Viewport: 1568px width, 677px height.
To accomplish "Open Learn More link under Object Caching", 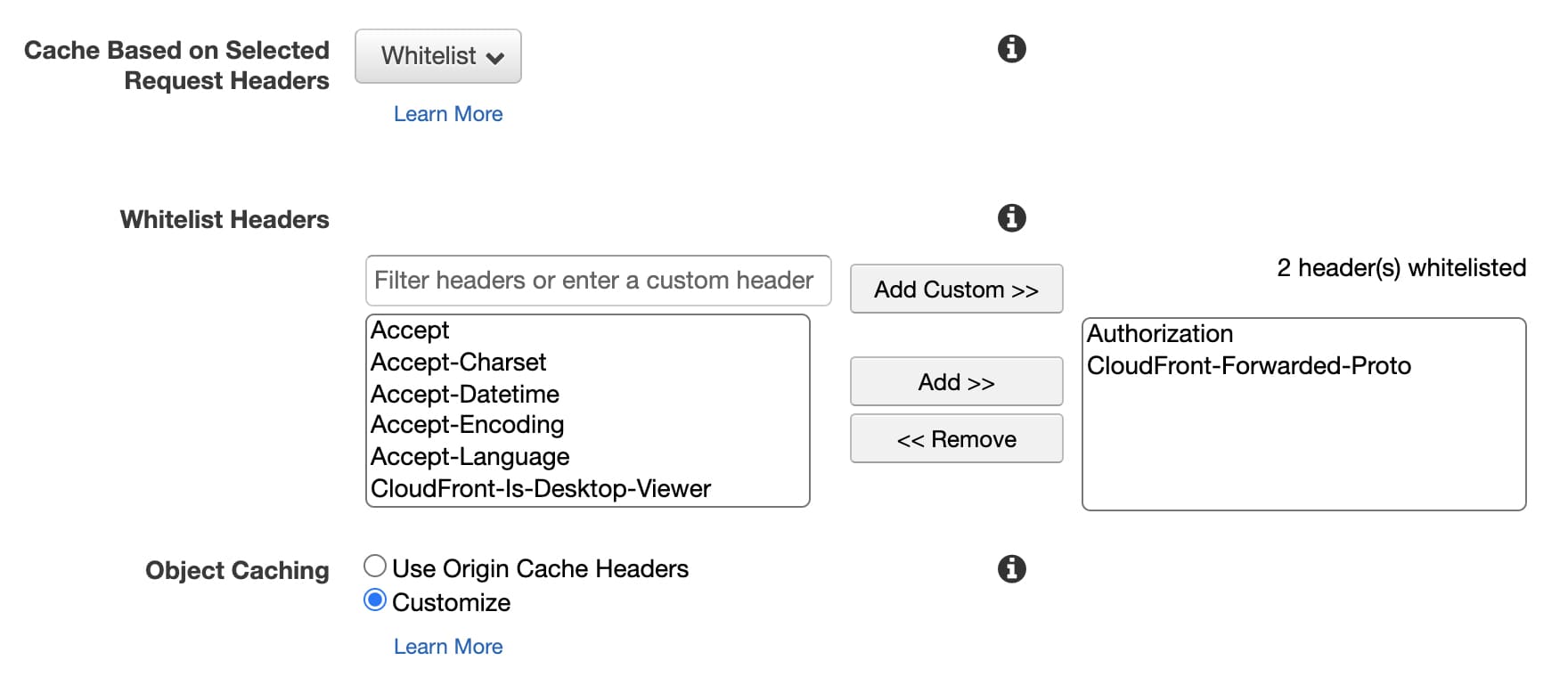I will 448,647.
